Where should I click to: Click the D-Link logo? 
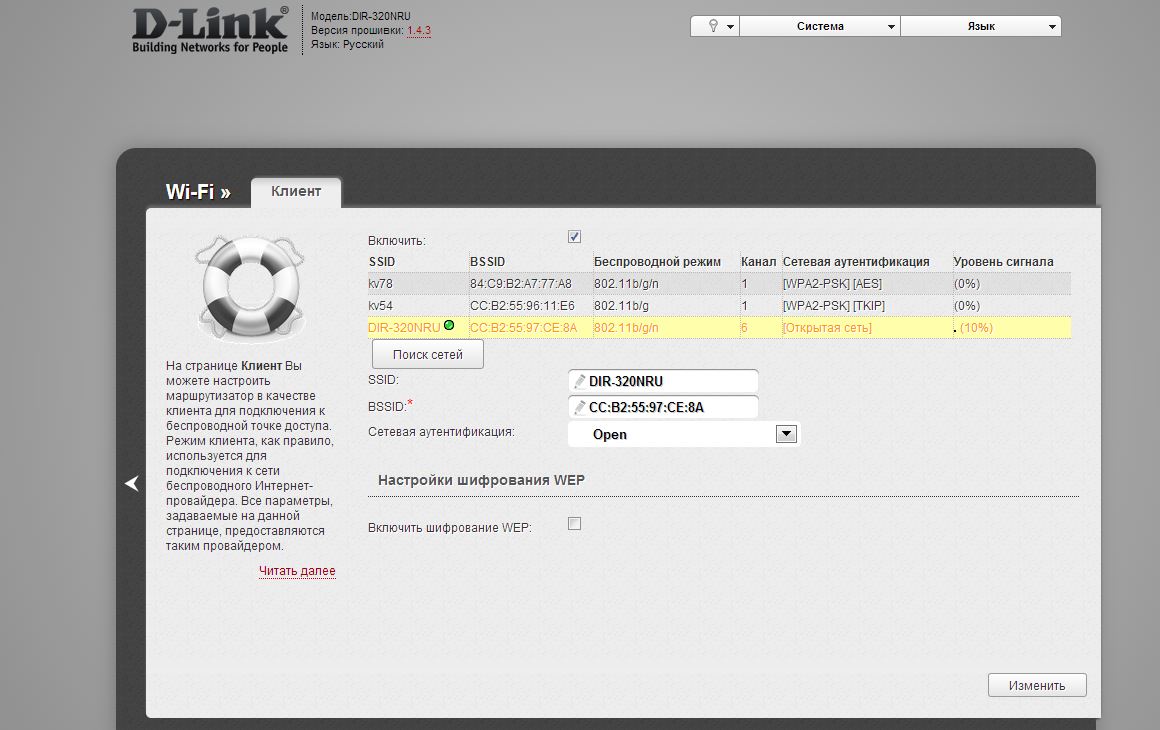pyautogui.click(x=210, y=30)
